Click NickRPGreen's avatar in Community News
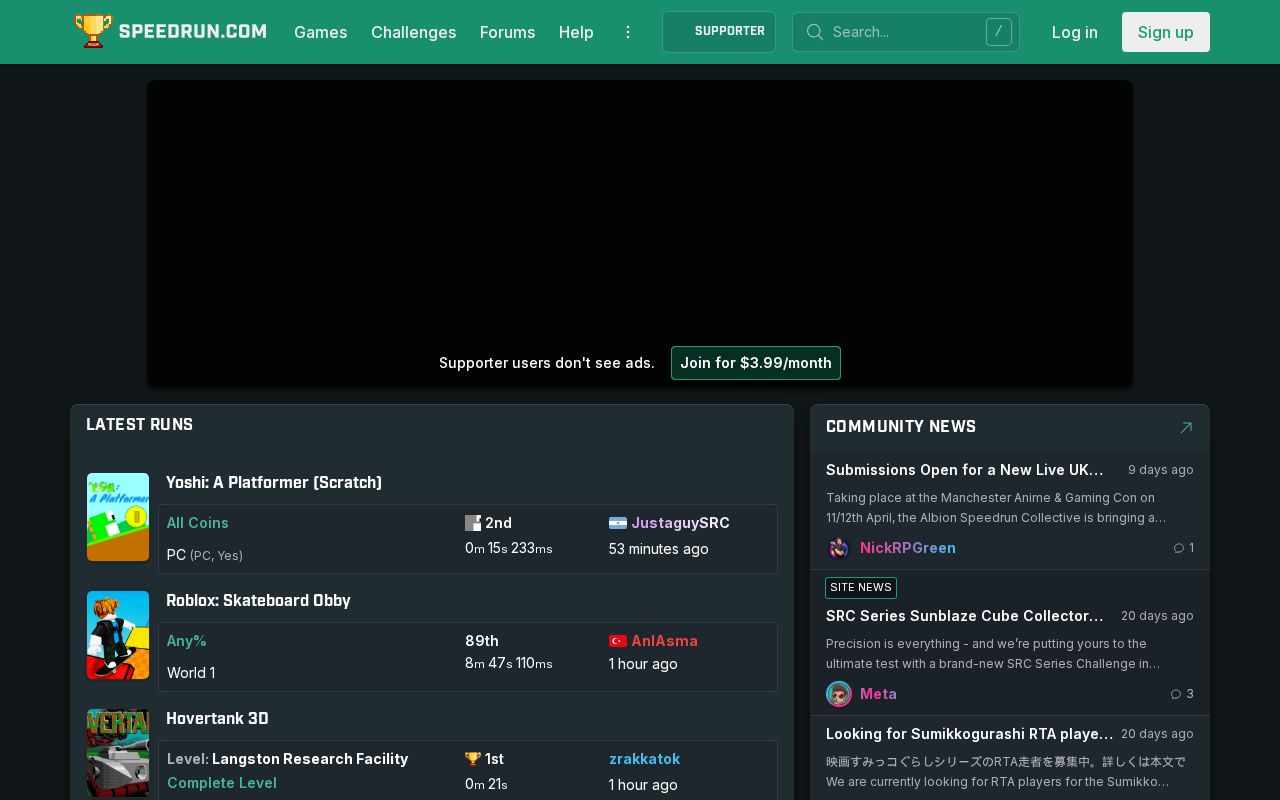Viewport: 1280px width, 800px height. (839, 548)
